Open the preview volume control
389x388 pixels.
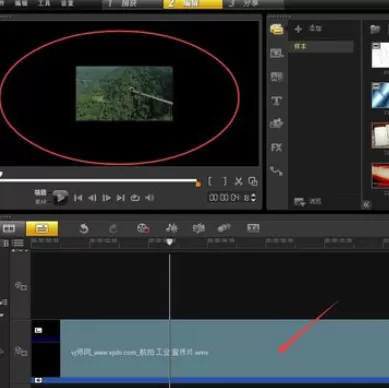point(150,198)
